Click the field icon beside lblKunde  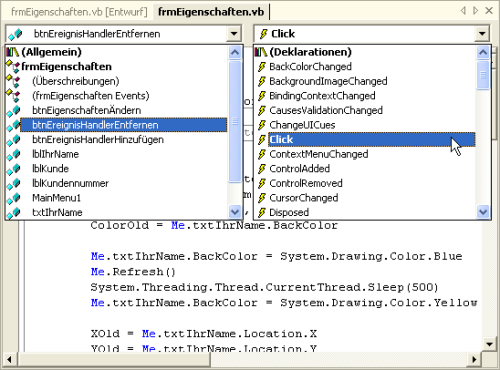tap(14, 169)
